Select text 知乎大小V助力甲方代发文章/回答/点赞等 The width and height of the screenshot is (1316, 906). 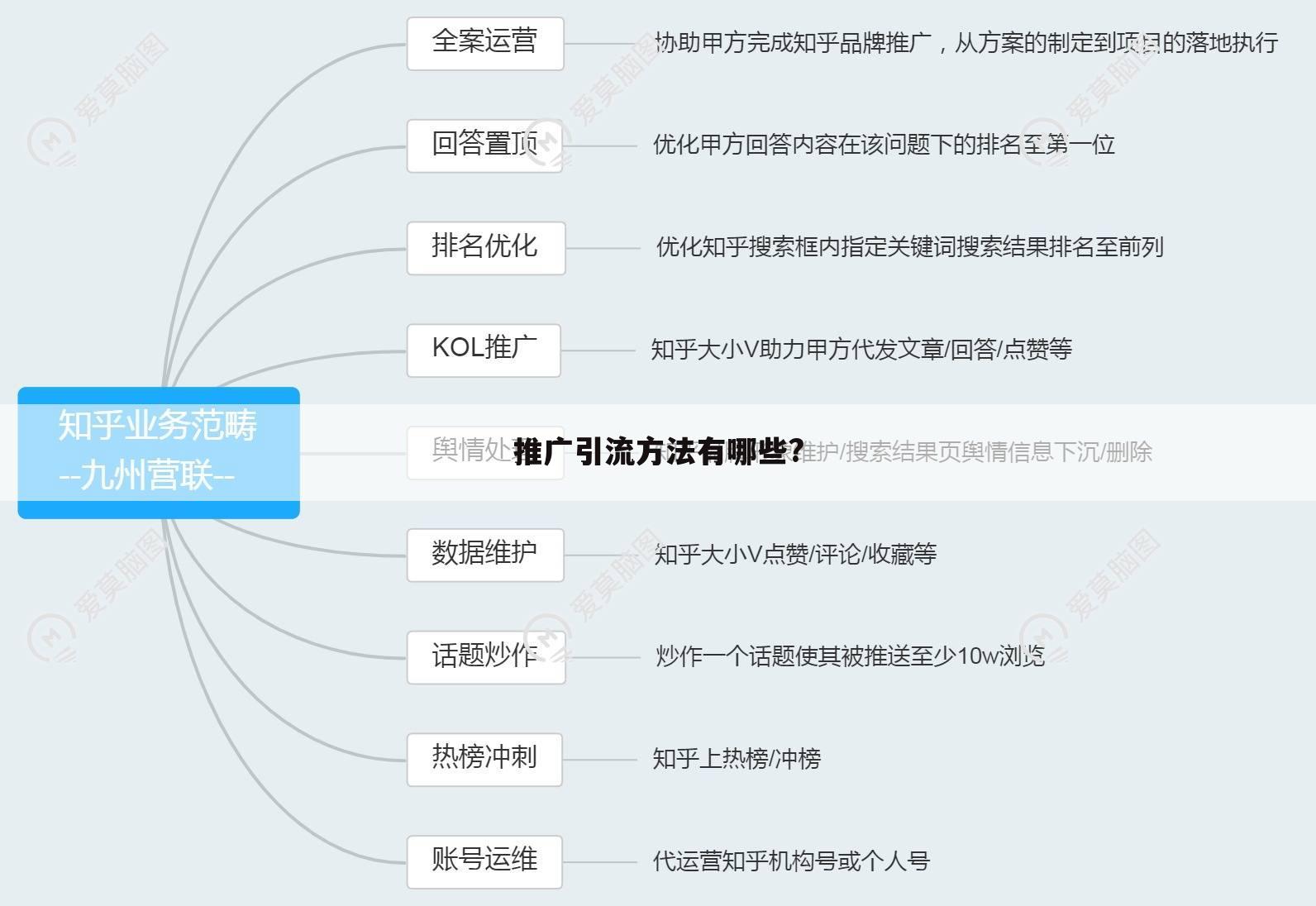click(861, 349)
